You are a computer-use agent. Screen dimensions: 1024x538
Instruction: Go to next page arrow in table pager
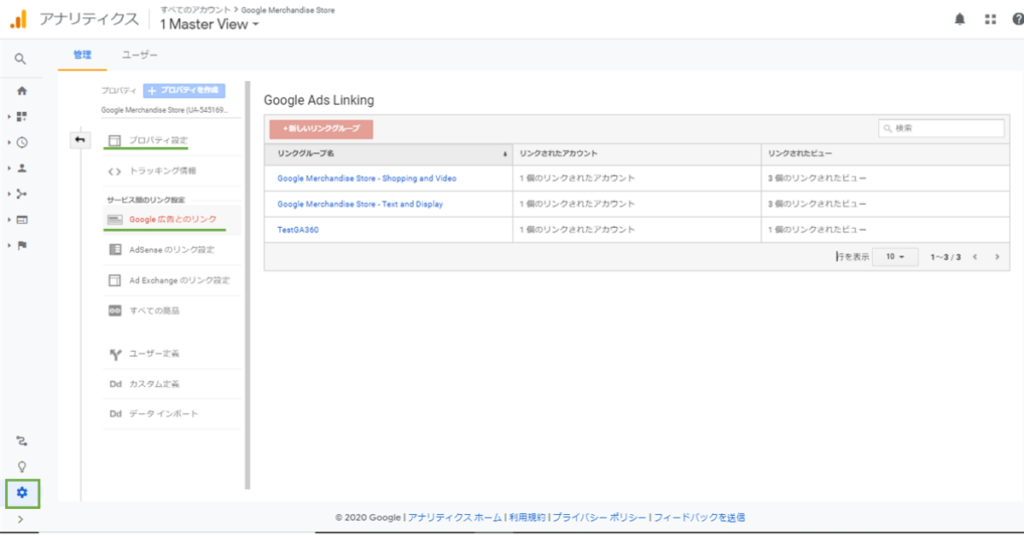tap(997, 257)
